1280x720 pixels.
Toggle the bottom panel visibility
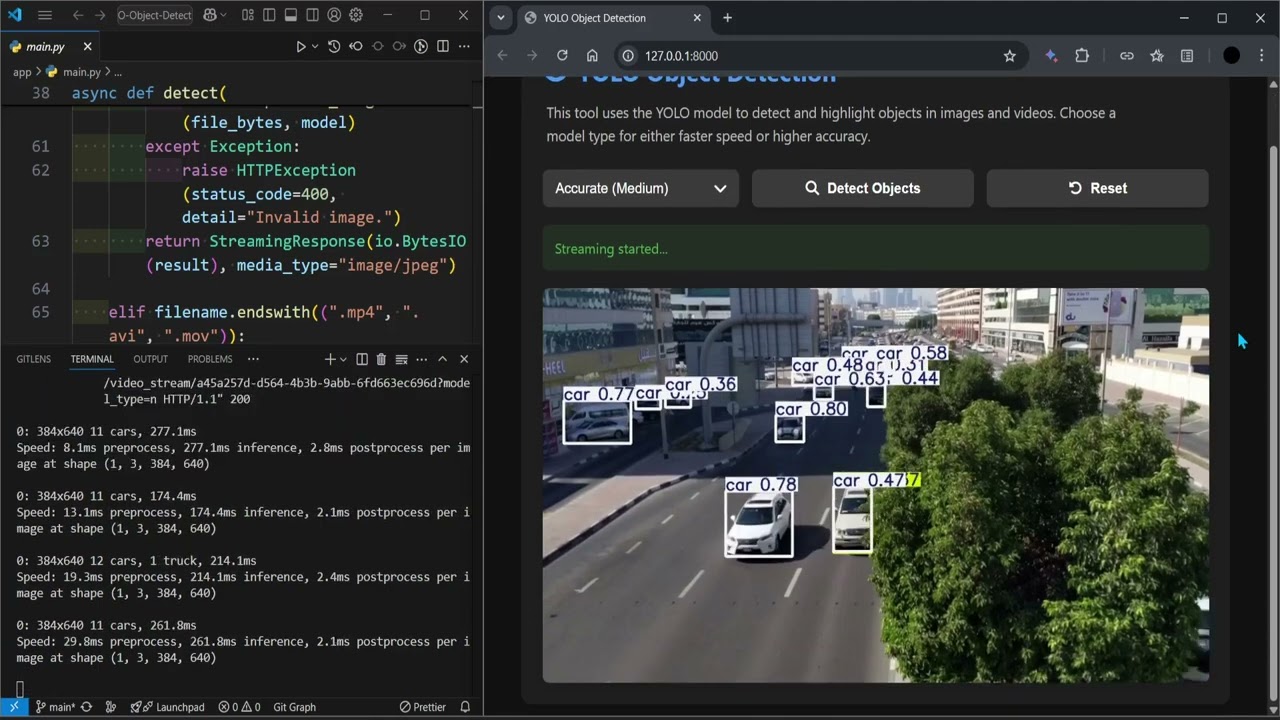click(x=290, y=15)
